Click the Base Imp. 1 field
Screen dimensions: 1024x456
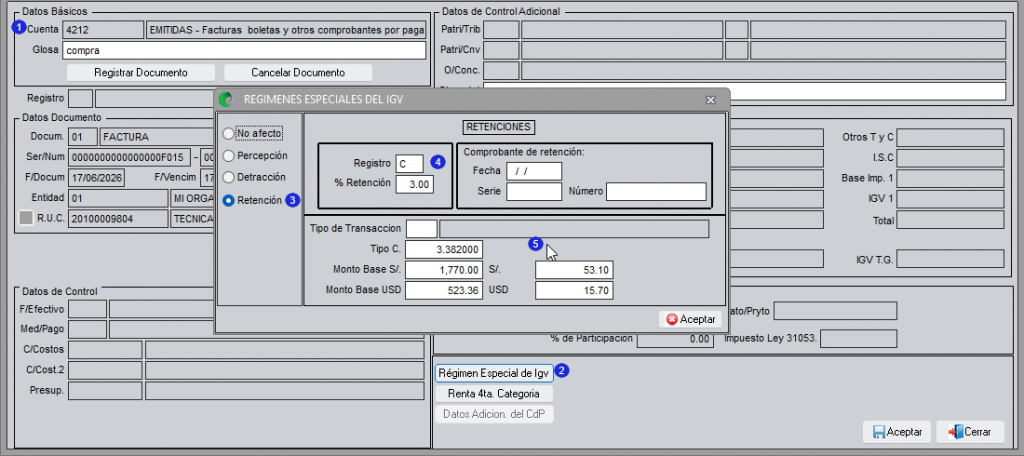coord(950,178)
